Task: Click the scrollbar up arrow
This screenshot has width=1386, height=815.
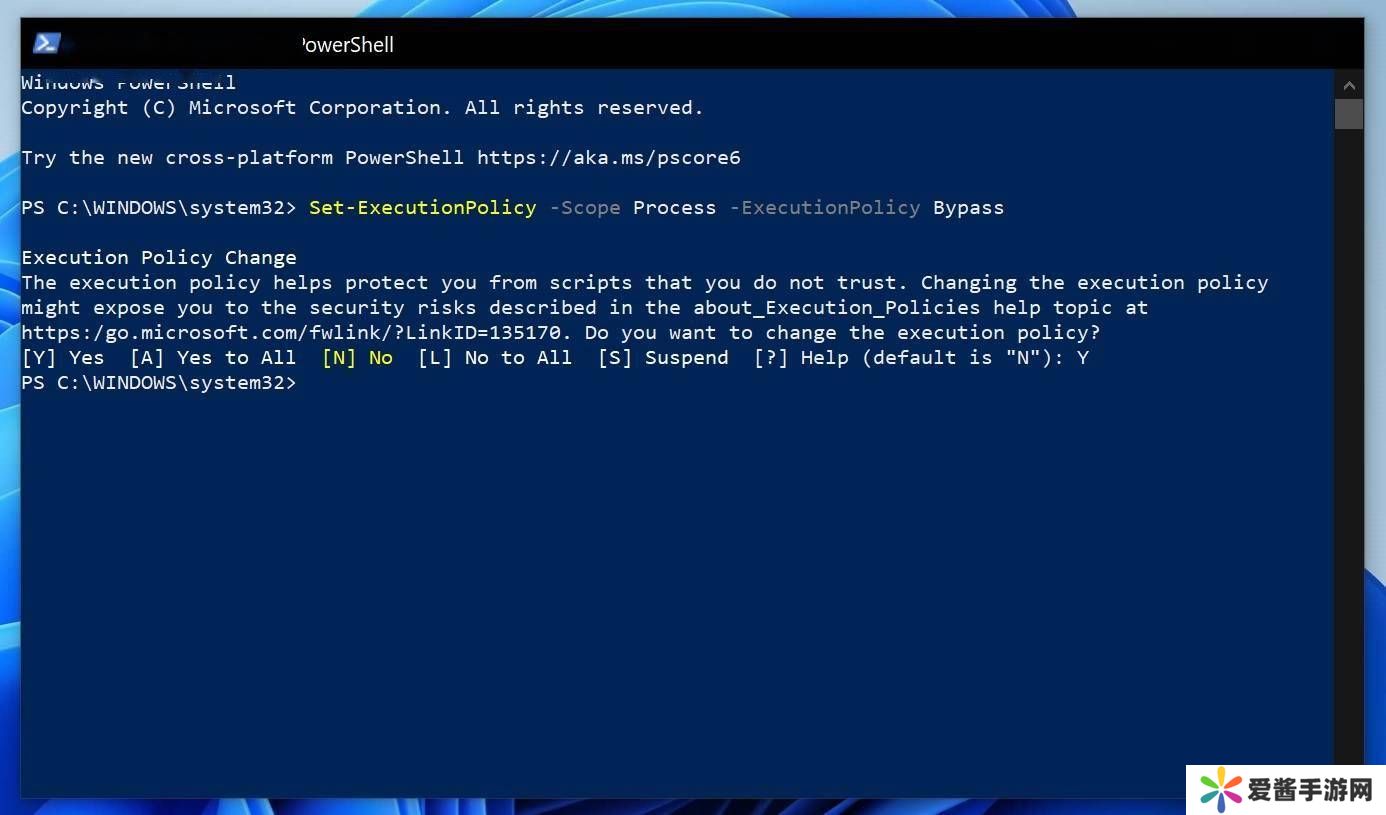Action: (x=1348, y=86)
